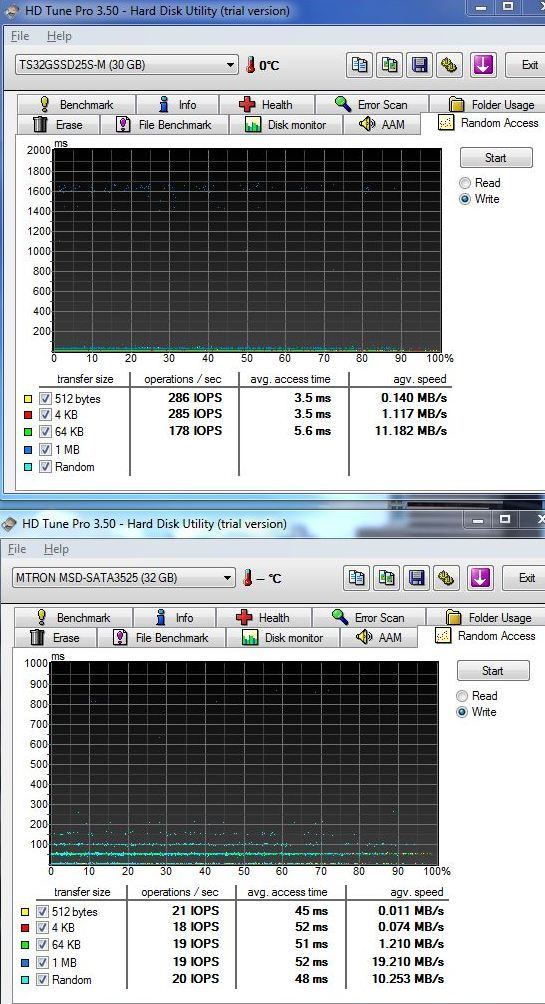Click Exit button in top window
Image resolution: width=545 pixels, height=1004 pixels.
(x=526, y=65)
